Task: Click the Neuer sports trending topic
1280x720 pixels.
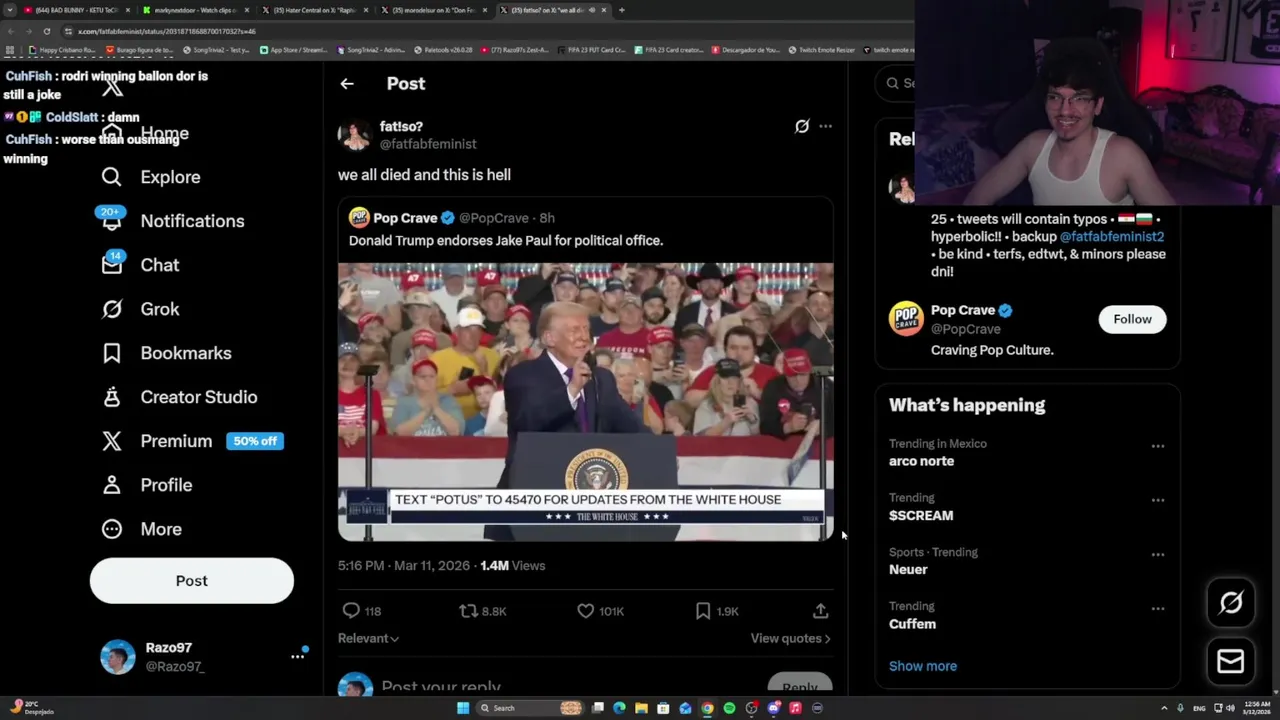Action: click(x=908, y=570)
